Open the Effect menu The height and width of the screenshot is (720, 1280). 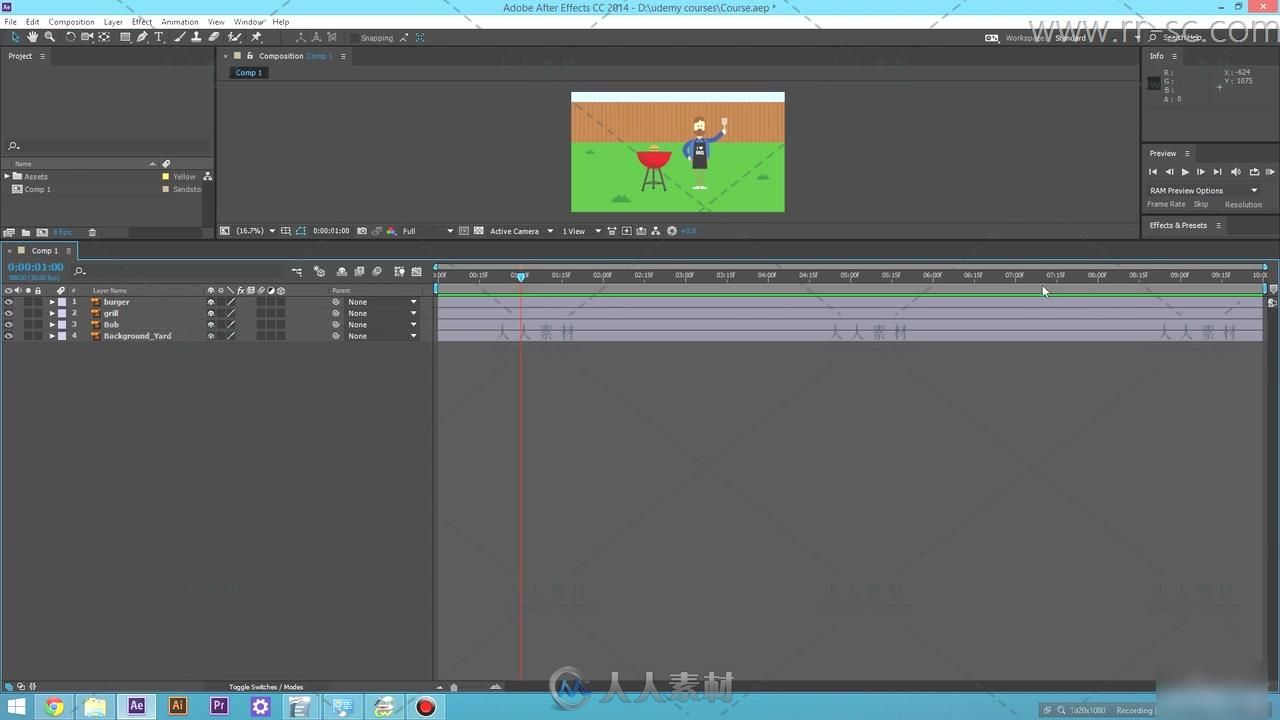tap(142, 21)
